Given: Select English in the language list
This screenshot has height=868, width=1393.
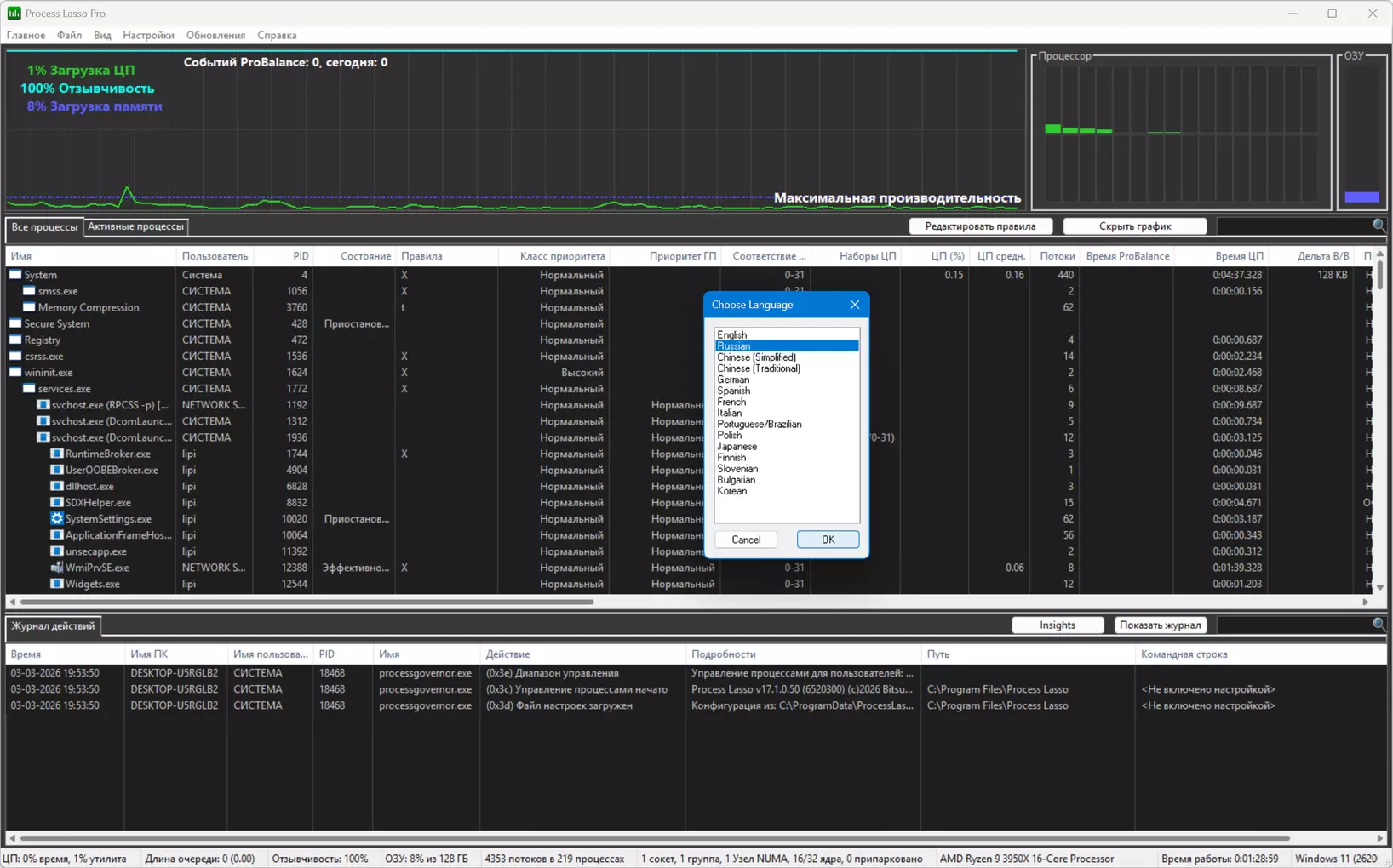Looking at the screenshot, I should tap(731, 335).
